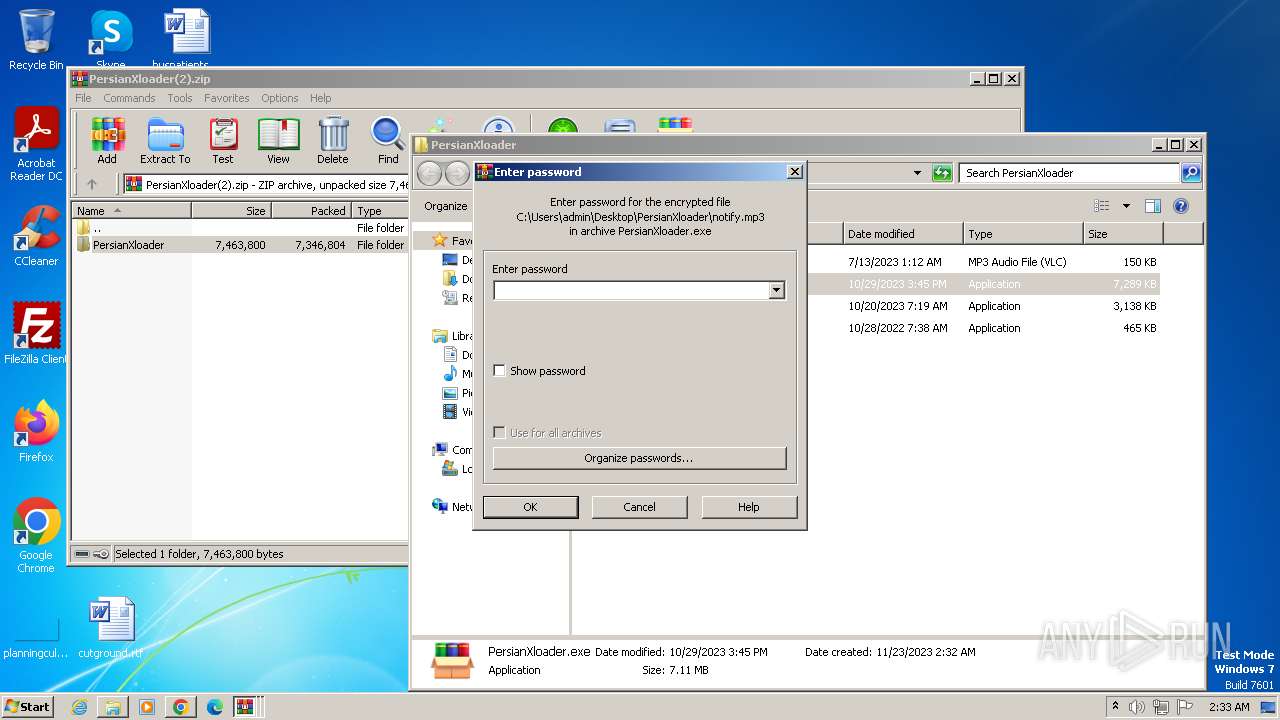The height and width of the screenshot is (720, 1280).
Task: Click the Organize passwords button
Action: point(639,458)
